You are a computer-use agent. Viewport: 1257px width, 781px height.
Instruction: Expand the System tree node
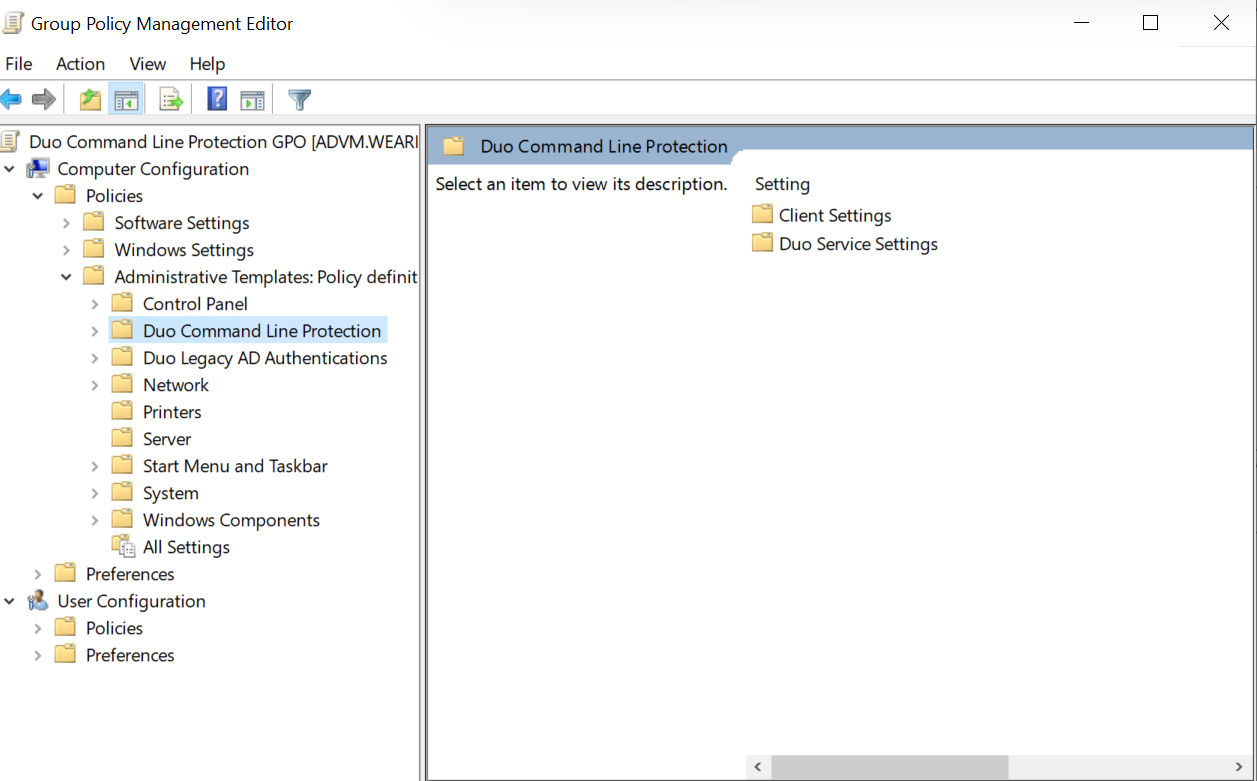click(x=94, y=492)
